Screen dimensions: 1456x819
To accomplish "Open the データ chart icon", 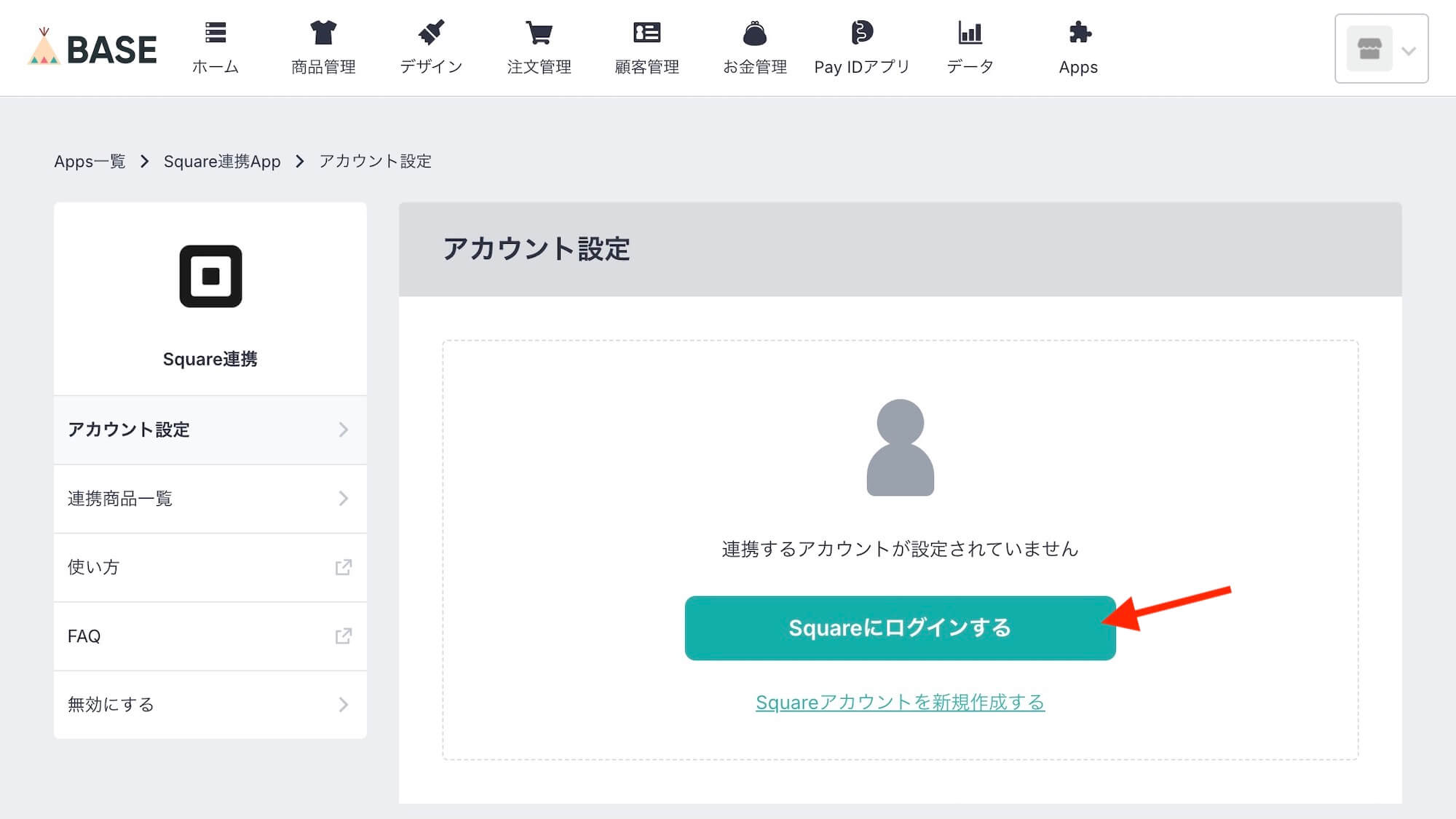I will [x=970, y=33].
